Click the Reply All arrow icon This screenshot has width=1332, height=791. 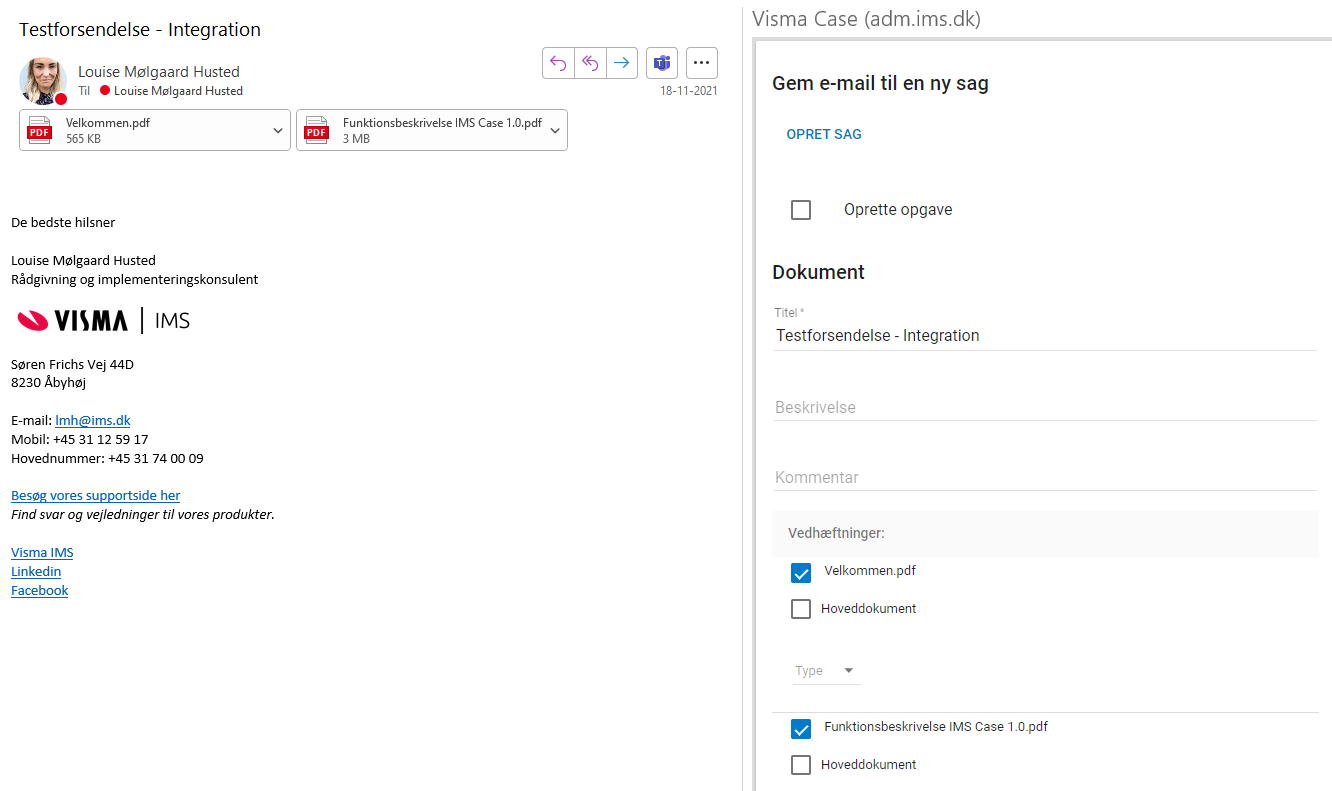click(x=590, y=63)
